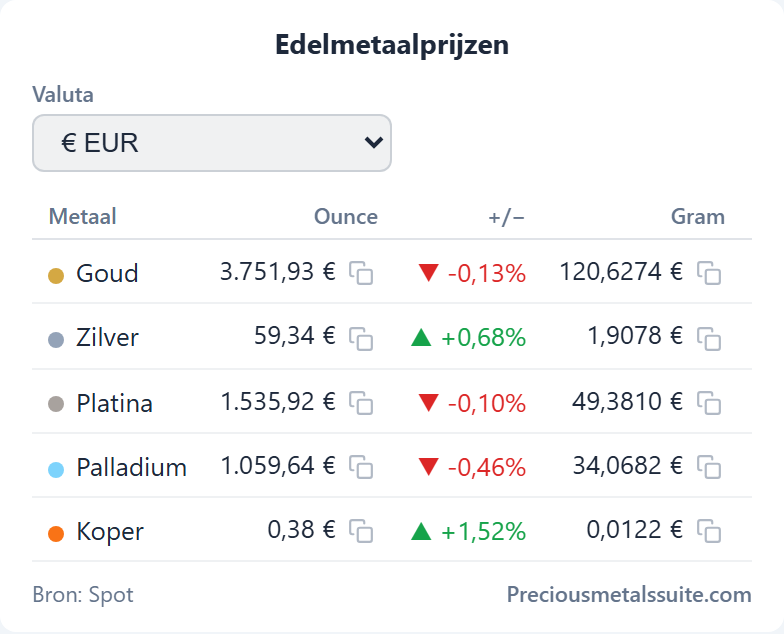Click the Ounce column header

[346, 217]
